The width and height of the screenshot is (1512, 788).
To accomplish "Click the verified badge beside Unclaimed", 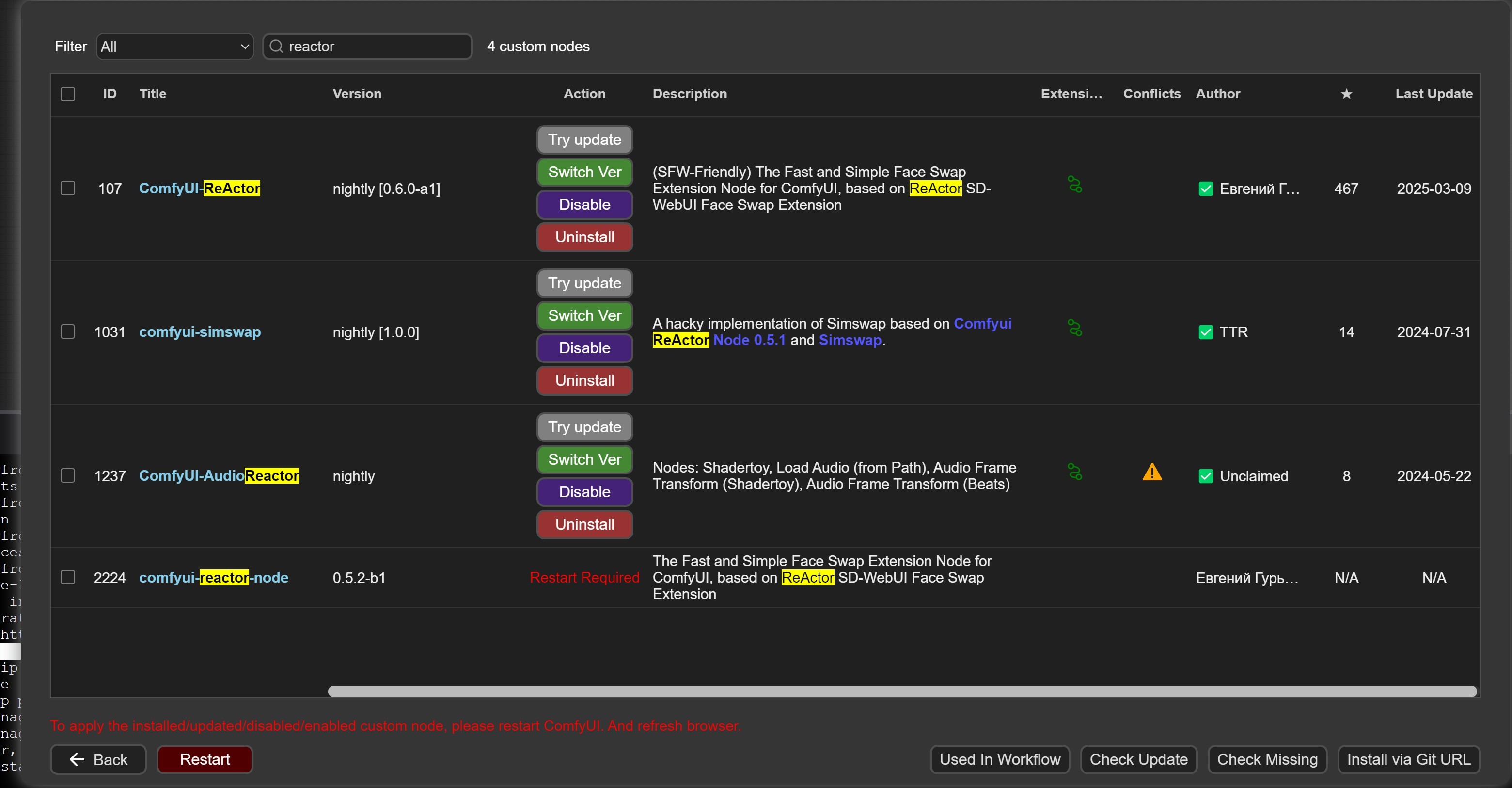I will (1205, 476).
